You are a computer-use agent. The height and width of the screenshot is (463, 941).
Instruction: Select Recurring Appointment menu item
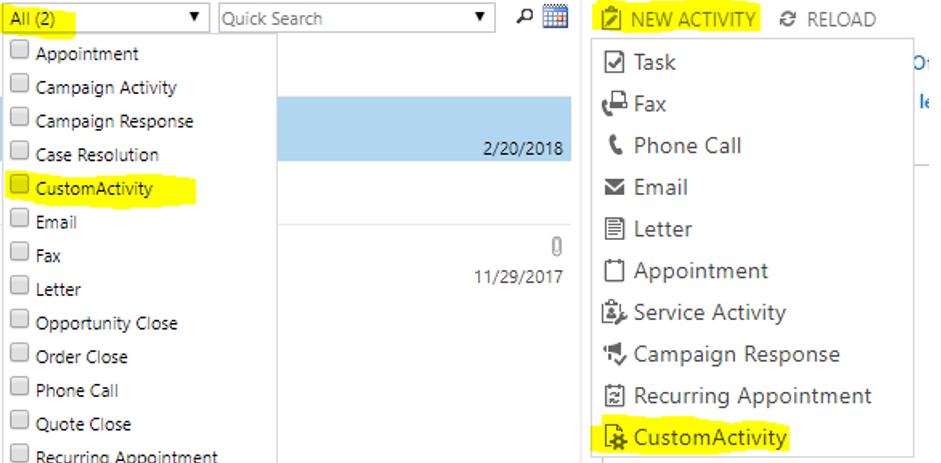click(x=752, y=396)
